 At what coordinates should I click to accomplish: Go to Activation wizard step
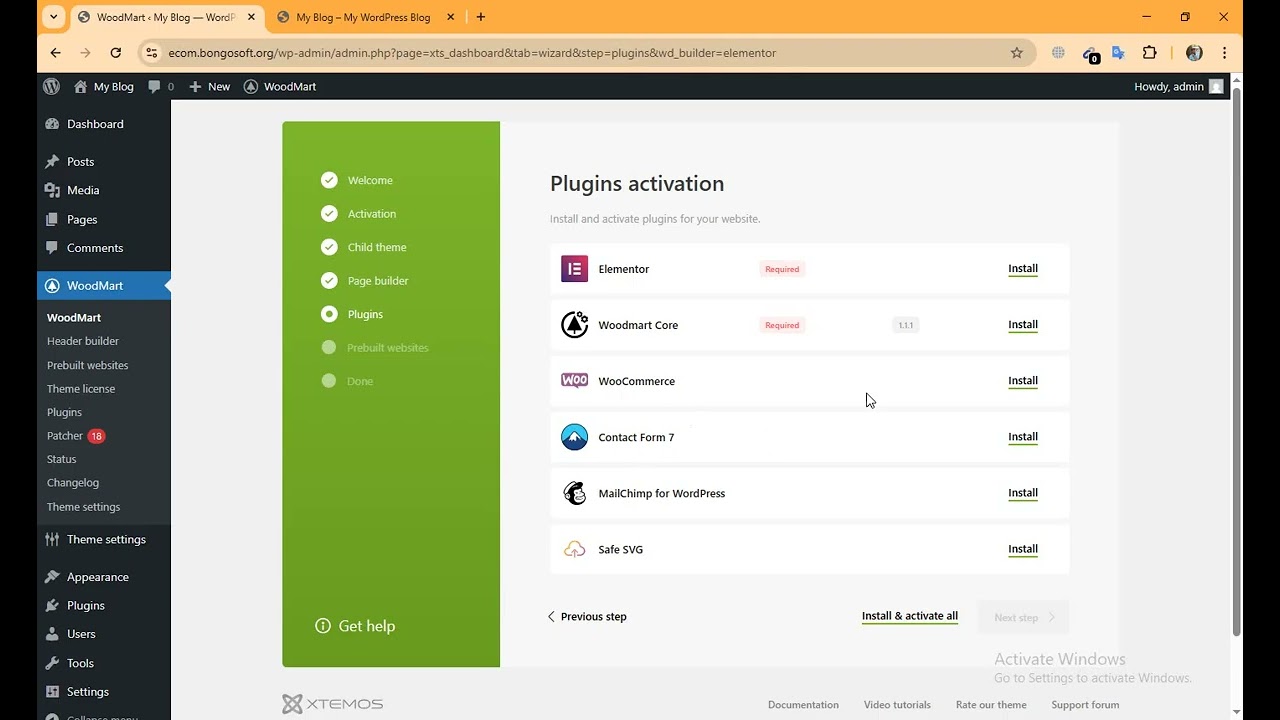click(359, 214)
